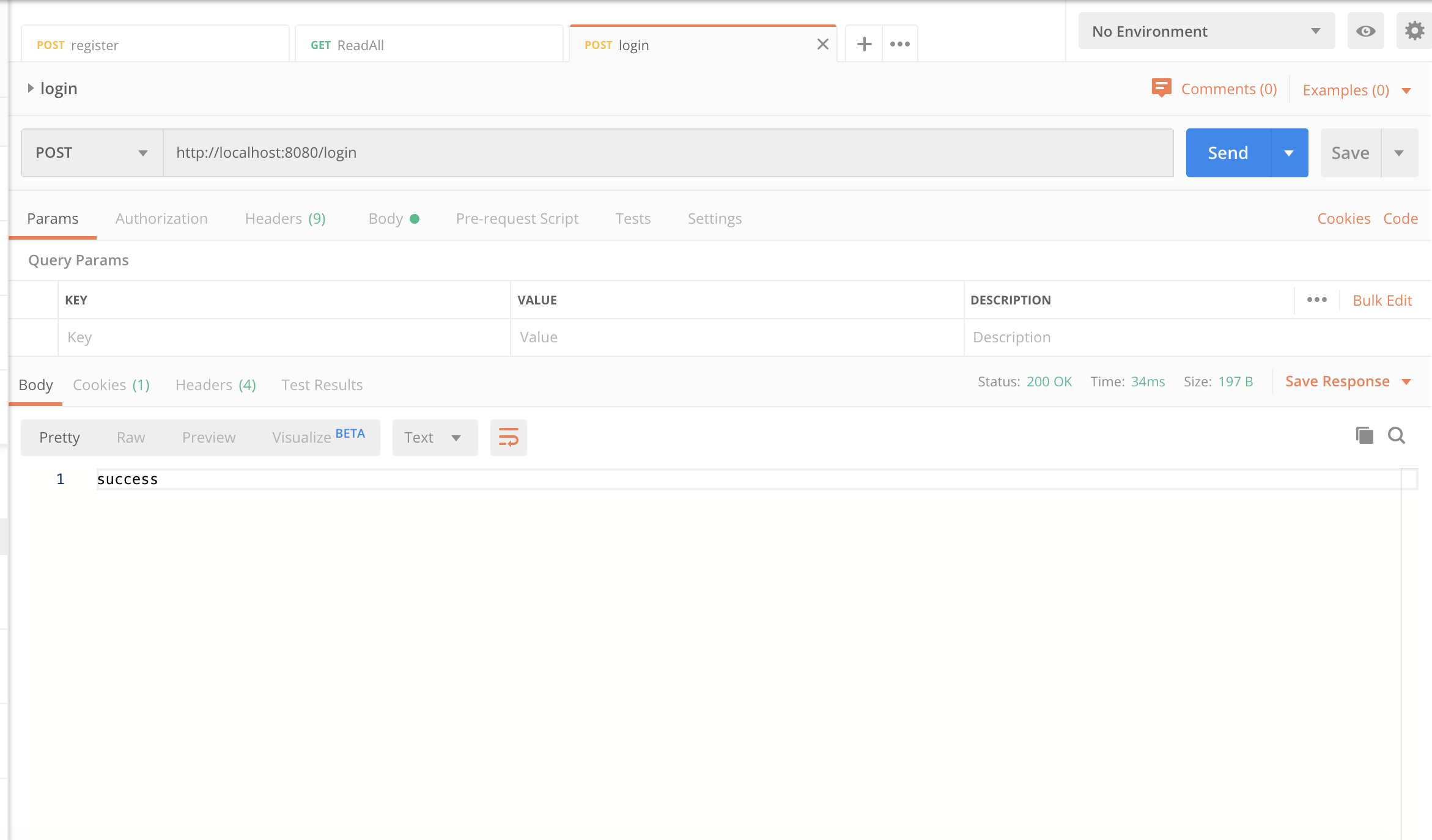The height and width of the screenshot is (840, 1432).
Task: Open the POST method dropdown
Action: [x=92, y=153]
